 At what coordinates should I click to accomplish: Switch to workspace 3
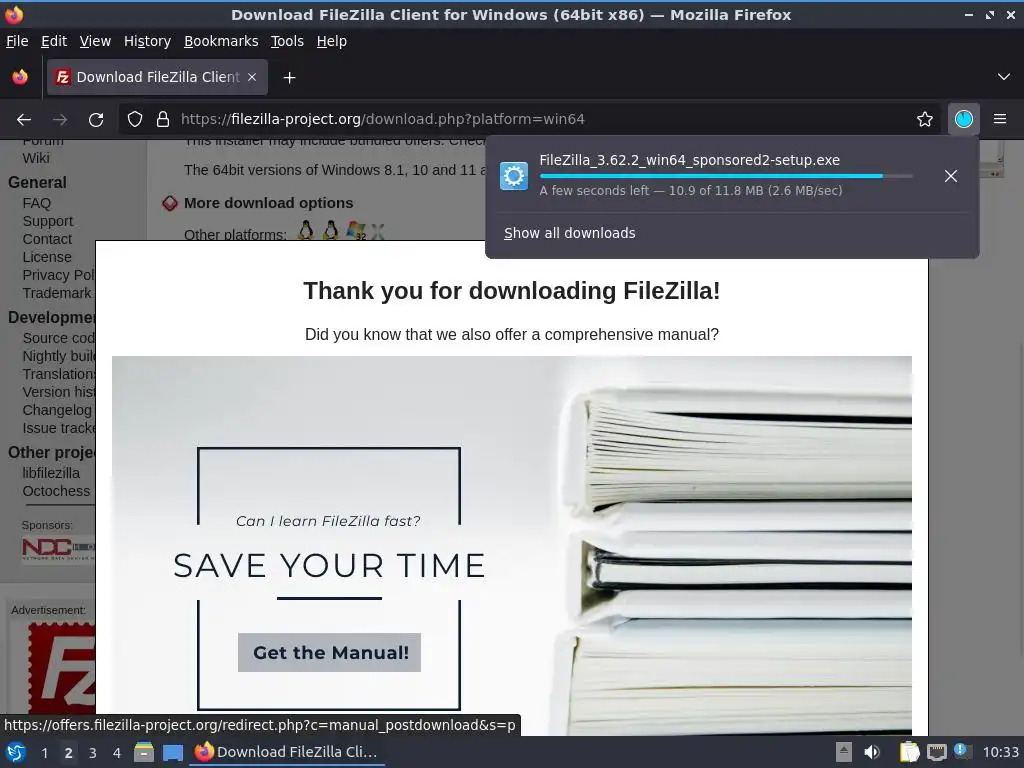coord(93,752)
